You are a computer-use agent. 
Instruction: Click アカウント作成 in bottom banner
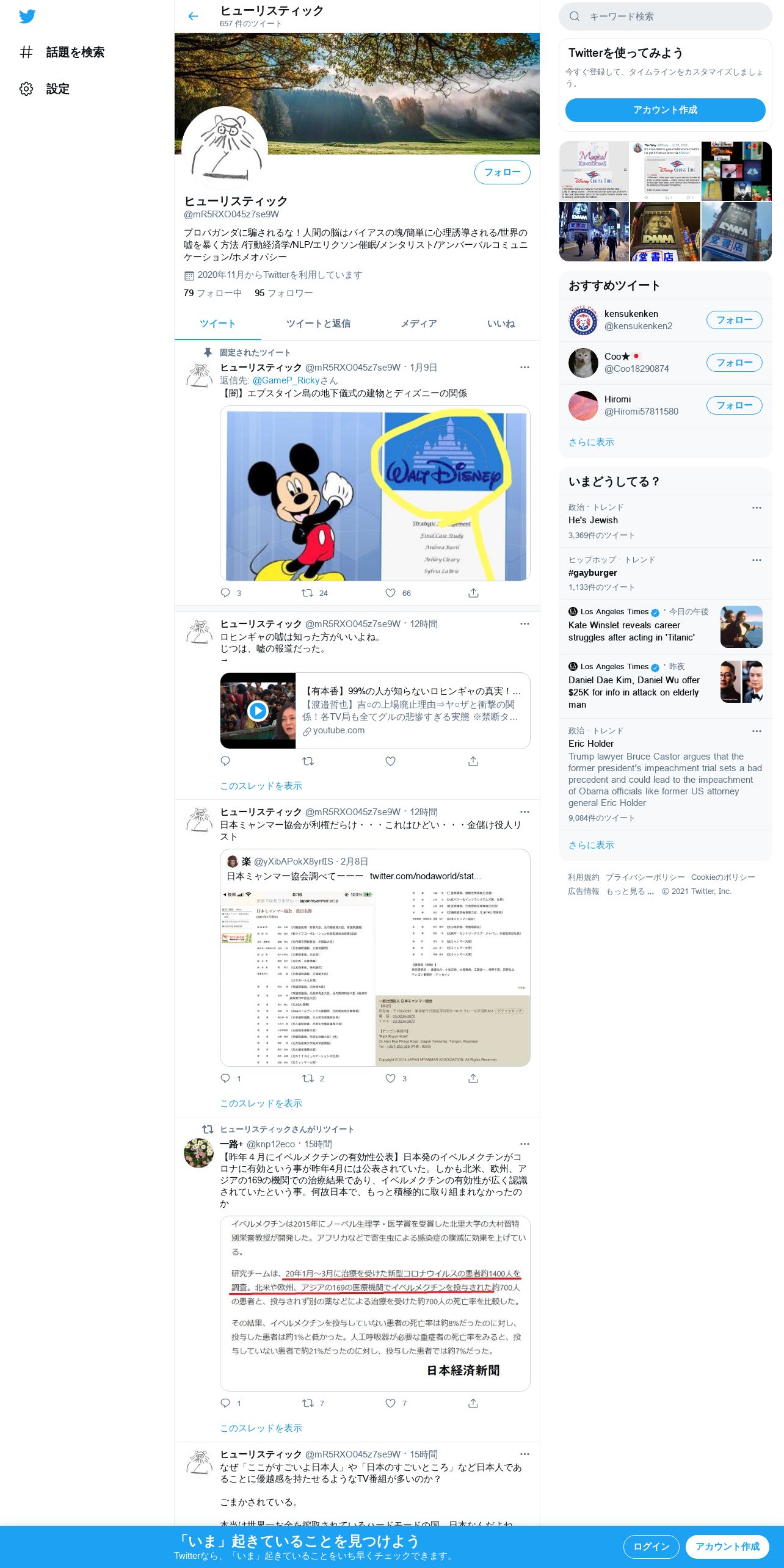coord(727,1547)
